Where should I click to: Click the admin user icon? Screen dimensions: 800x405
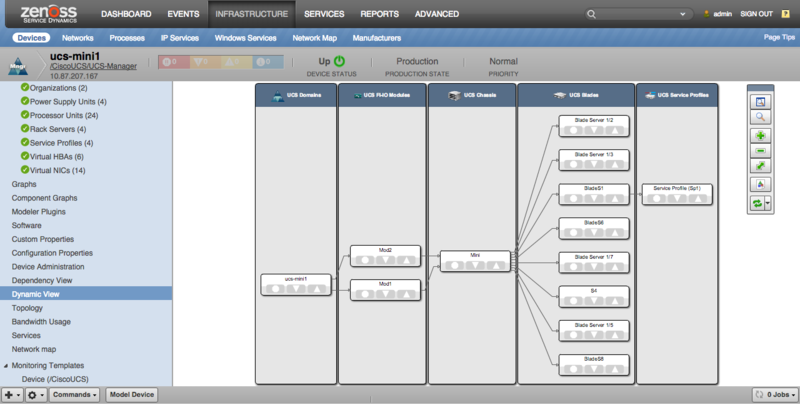pyautogui.click(x=707, y=14)
